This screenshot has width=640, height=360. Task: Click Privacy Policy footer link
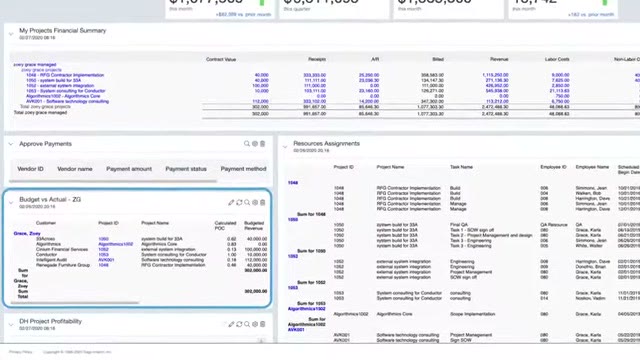pyautogui.click(x=20, y=352)
